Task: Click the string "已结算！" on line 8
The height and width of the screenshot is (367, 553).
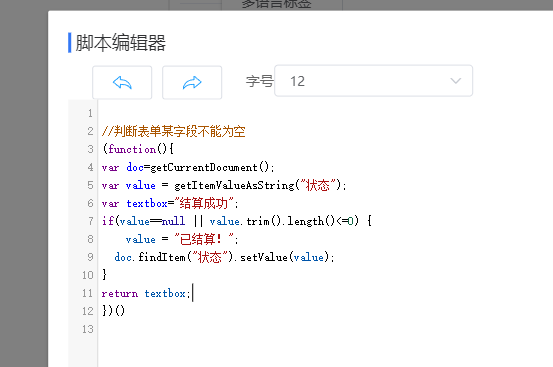Action: point(204,239)
